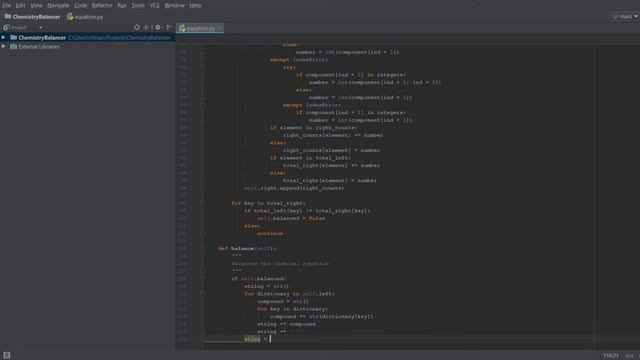Toggle code folding marker beside 'for dictionary in self.left'
Viewport: 640px width, 360px height.
202,294
